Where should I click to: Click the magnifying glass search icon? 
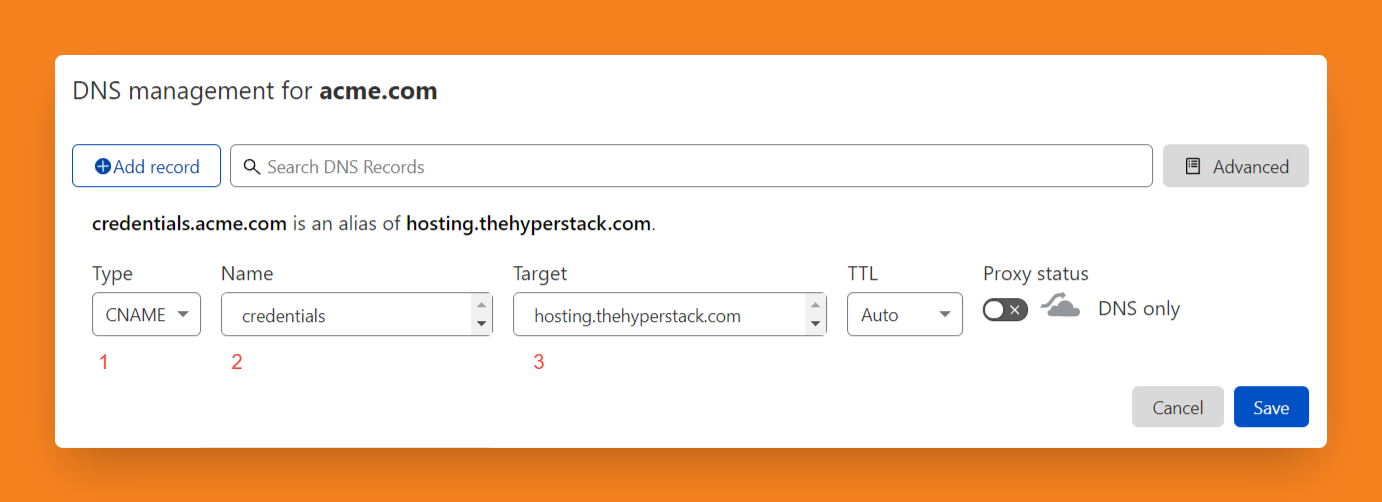click(252, 167)
